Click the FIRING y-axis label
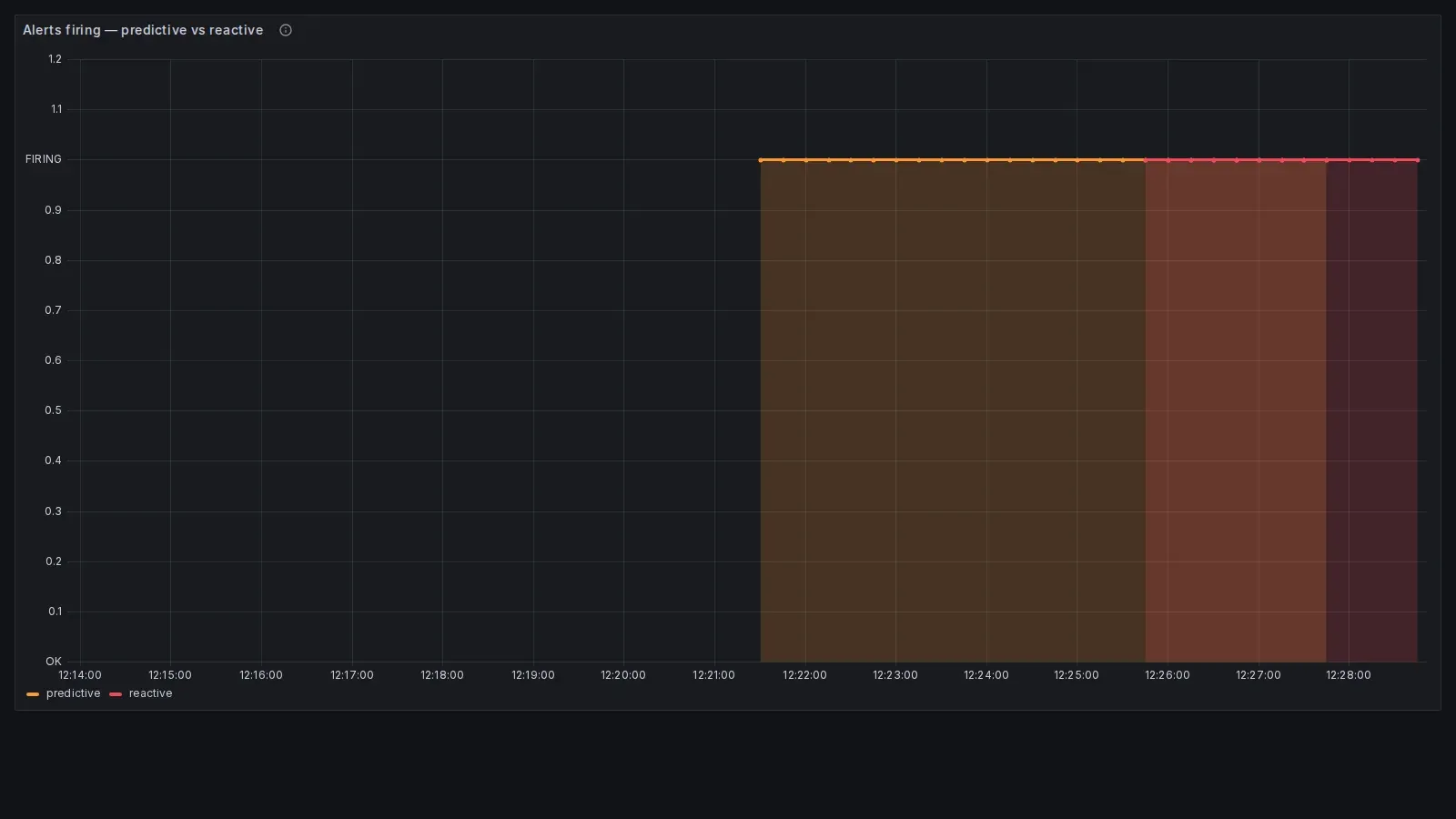This screenshot has height=819, width=1456. [x=44, y=159]
